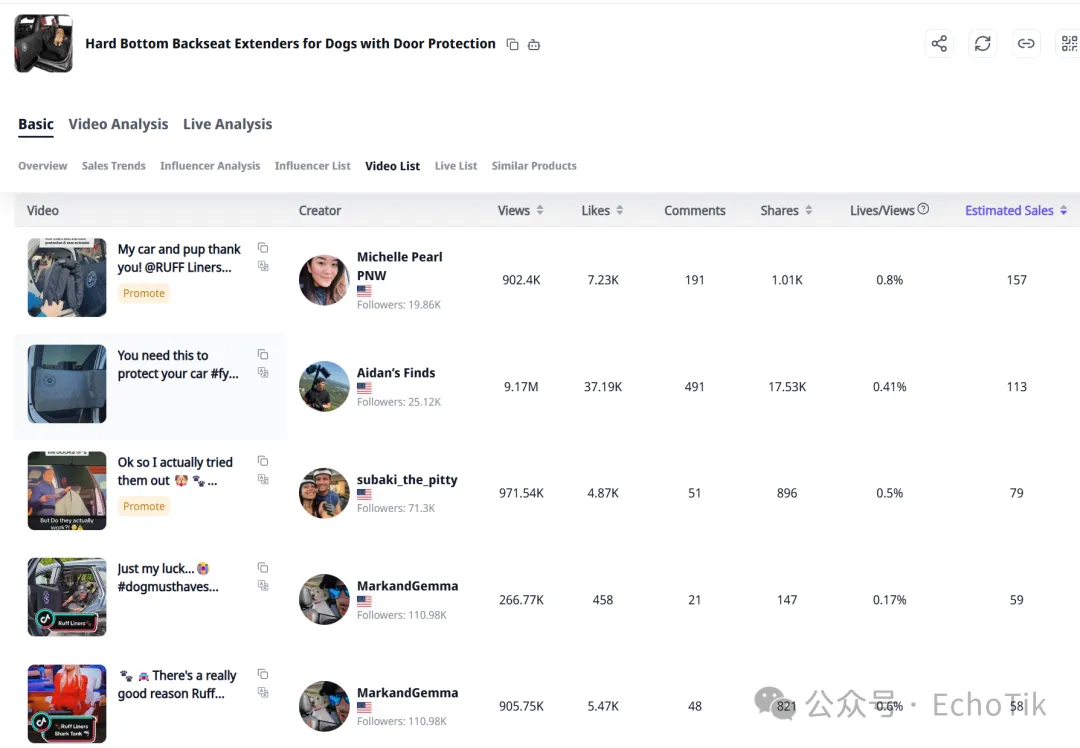Image resolution: width=1080 pixels, height=748 pixels.
Task: Open video 'You need this to protect your car'
Action: [178, 364]
